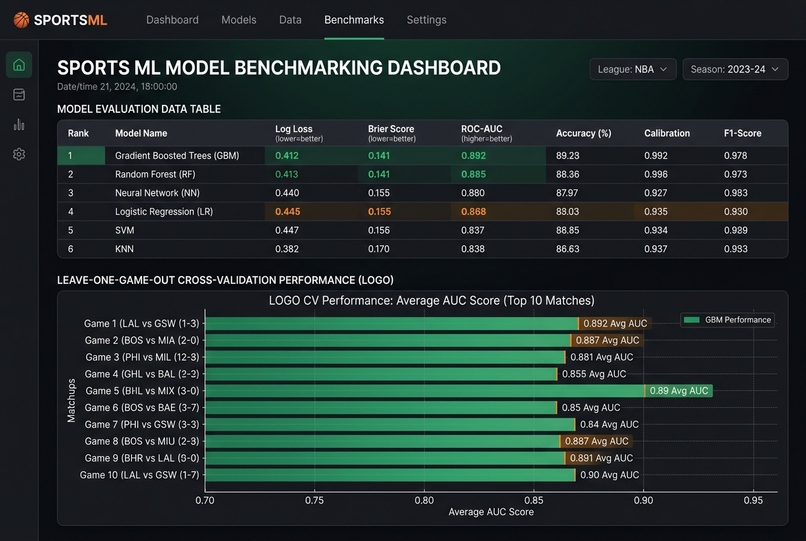806x541 pixels.
Task: Click the chart title LOGO CV Performance
Action: tap(432, 300)
